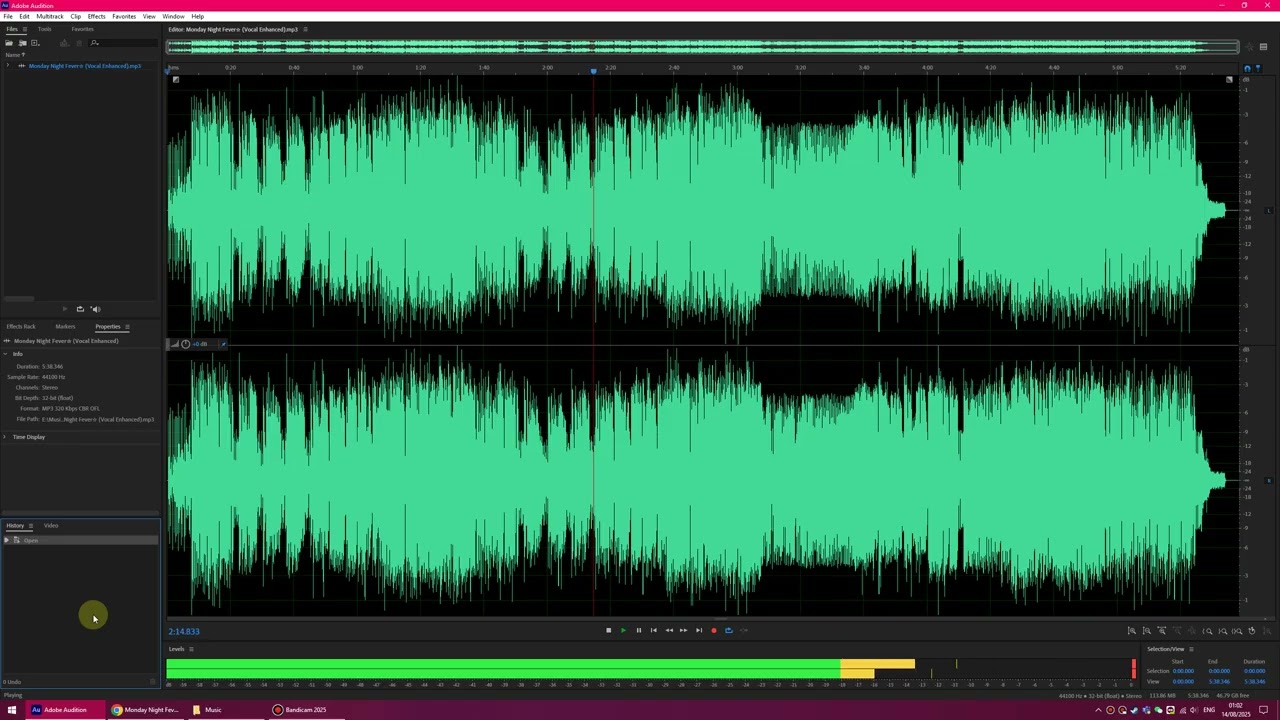Image resolution: width=1280 pixels, height=720 pixels.
Task: Toggle the pin on the HUD volume overlay
Action: tap(223, 344)
